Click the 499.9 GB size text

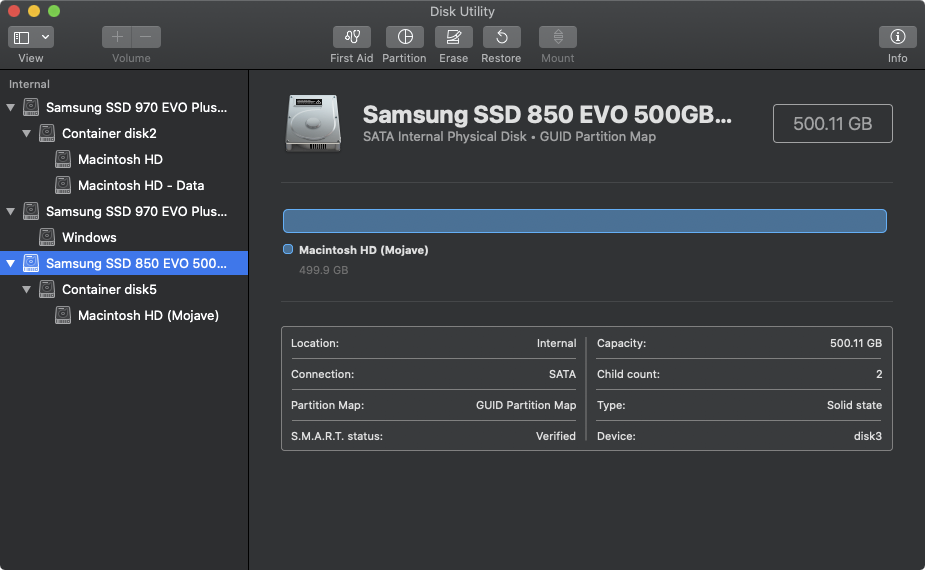click(323, 270)
